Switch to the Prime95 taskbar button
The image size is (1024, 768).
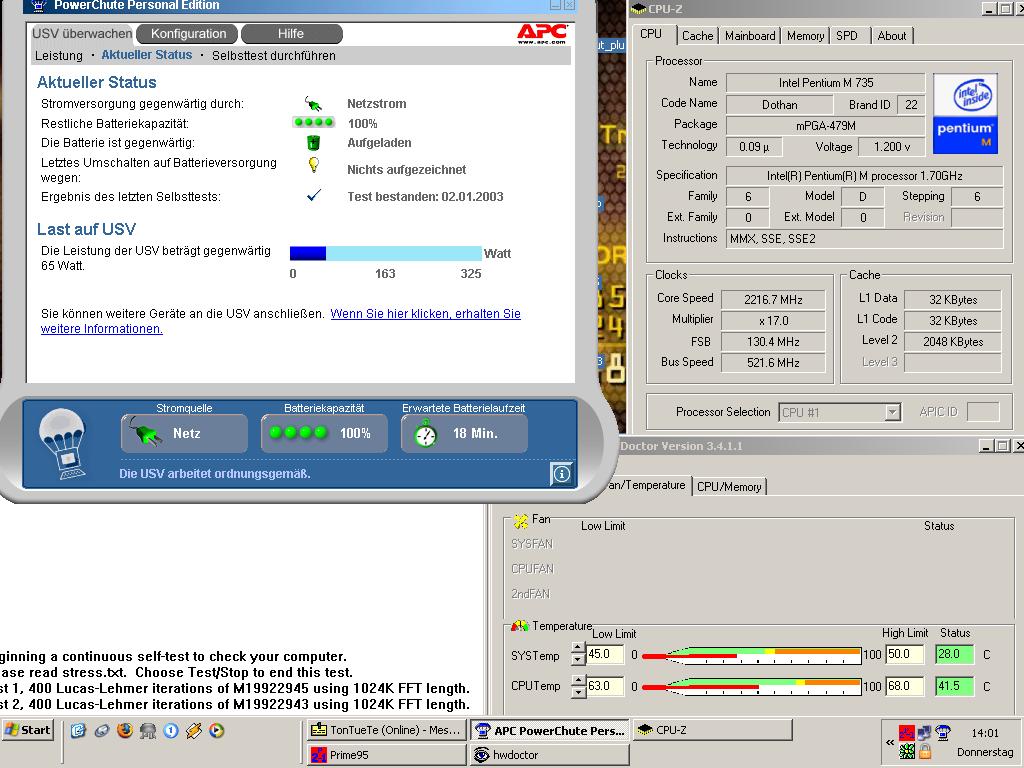[x=387, y=755]
